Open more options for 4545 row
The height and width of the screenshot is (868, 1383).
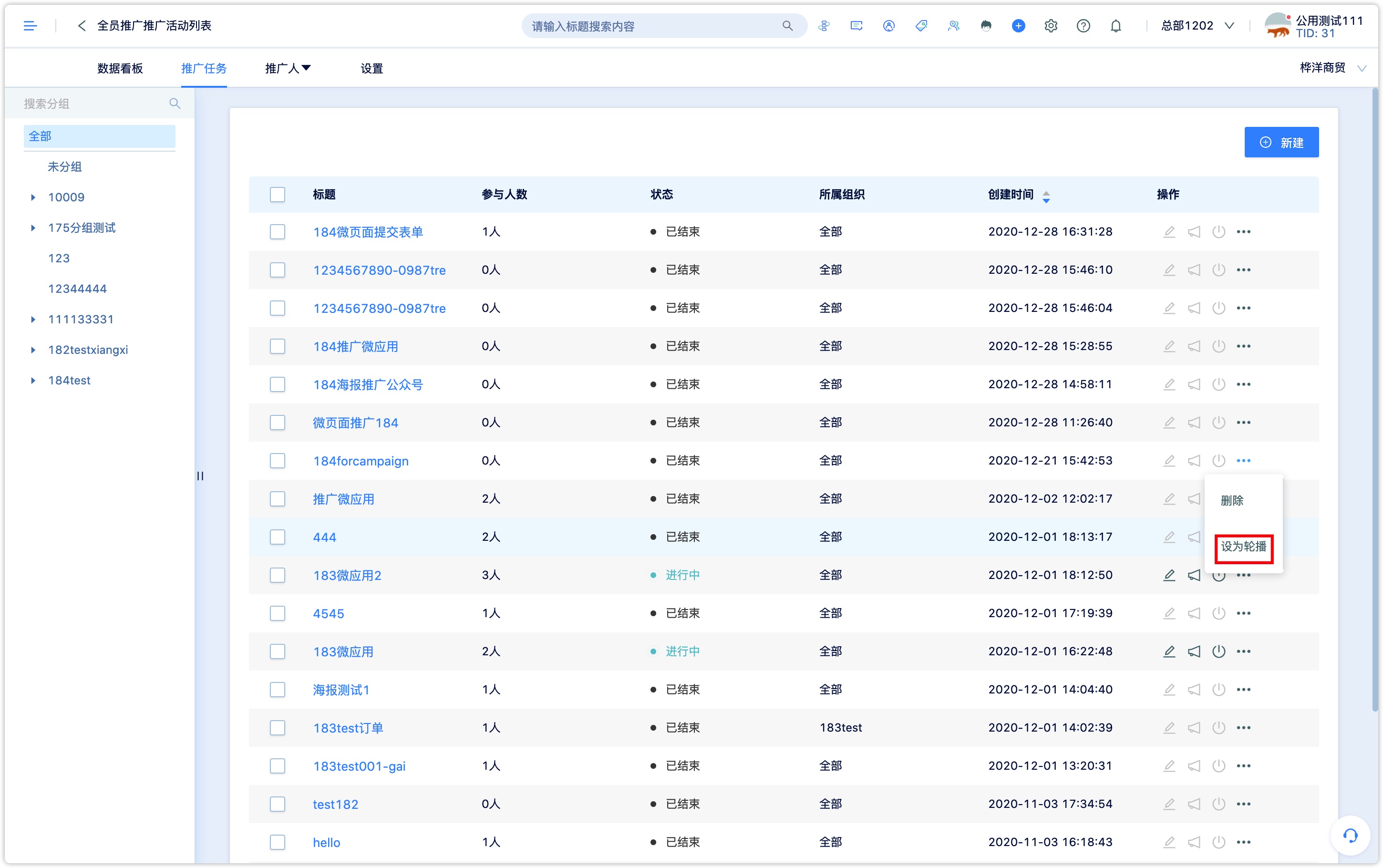[x=1244, y=614]
